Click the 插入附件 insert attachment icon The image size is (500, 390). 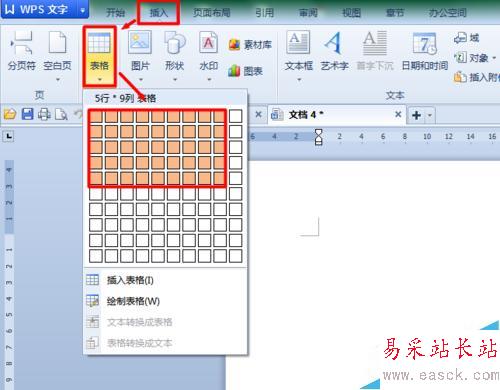pos(460,77)
